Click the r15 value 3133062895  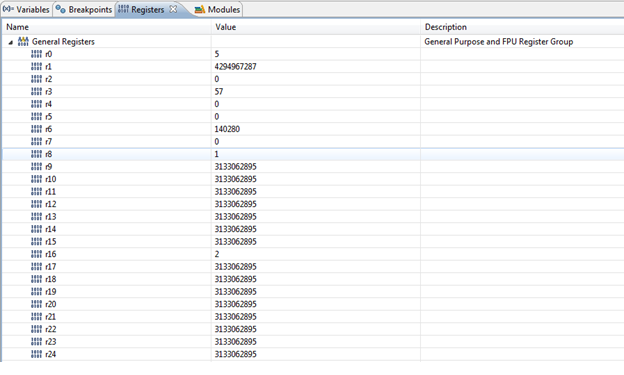coord(236,242)
